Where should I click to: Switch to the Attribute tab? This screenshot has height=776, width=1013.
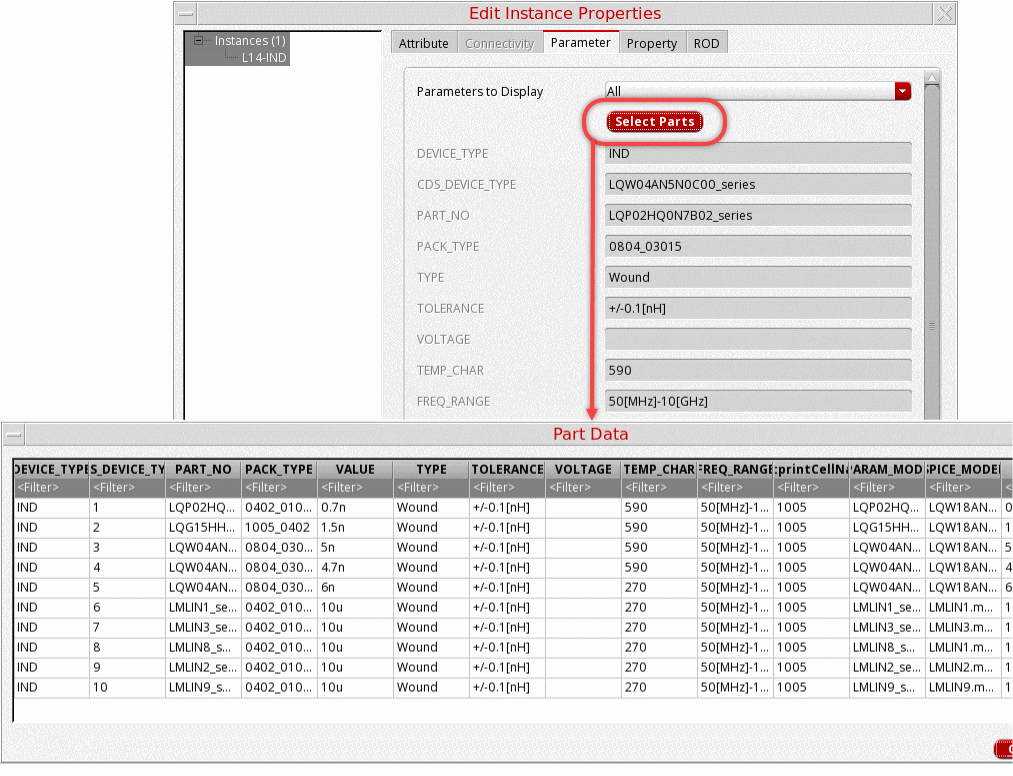tap(423, 43)
